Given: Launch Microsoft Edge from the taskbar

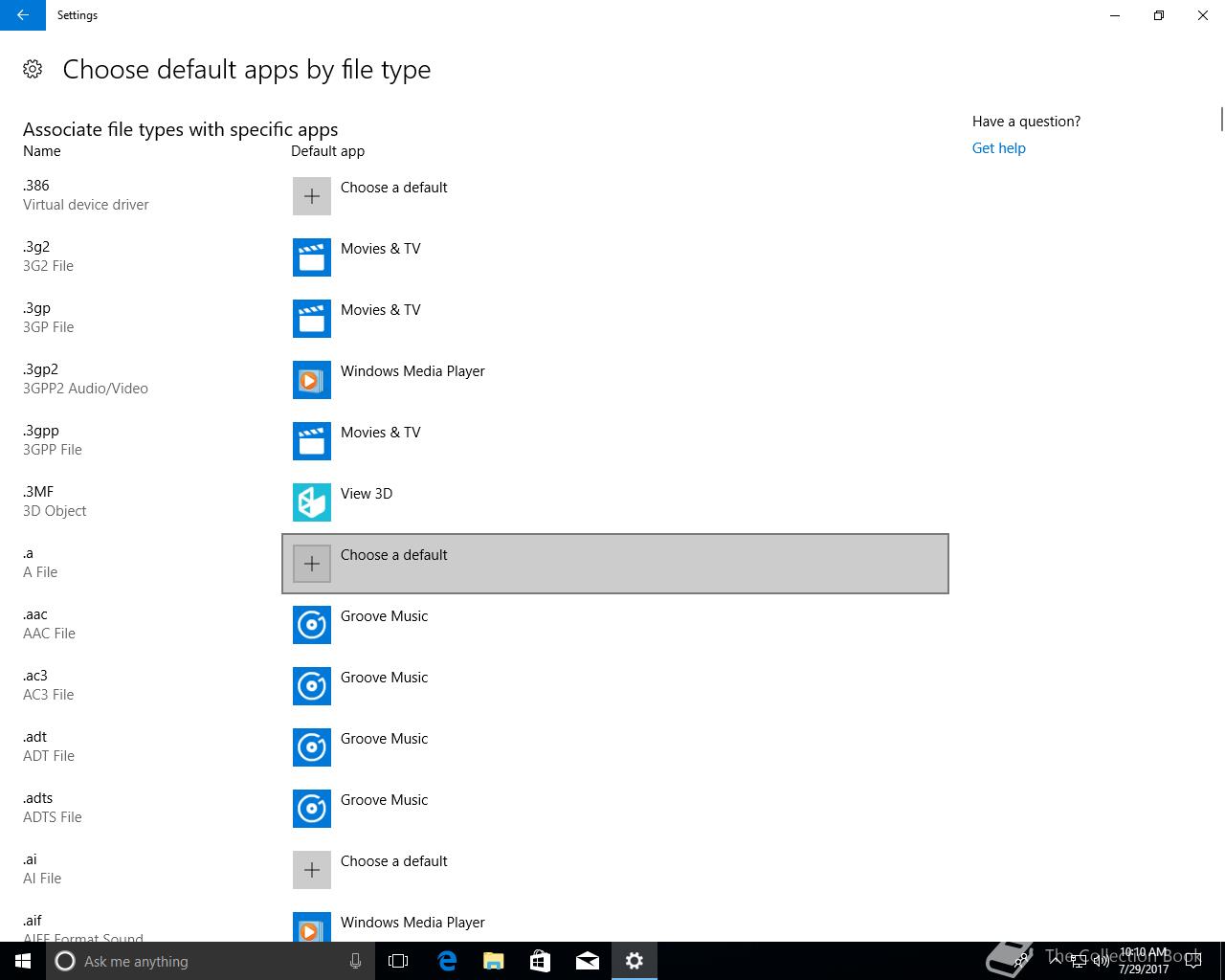Looking at the screenshot, I should click(447, 961).
